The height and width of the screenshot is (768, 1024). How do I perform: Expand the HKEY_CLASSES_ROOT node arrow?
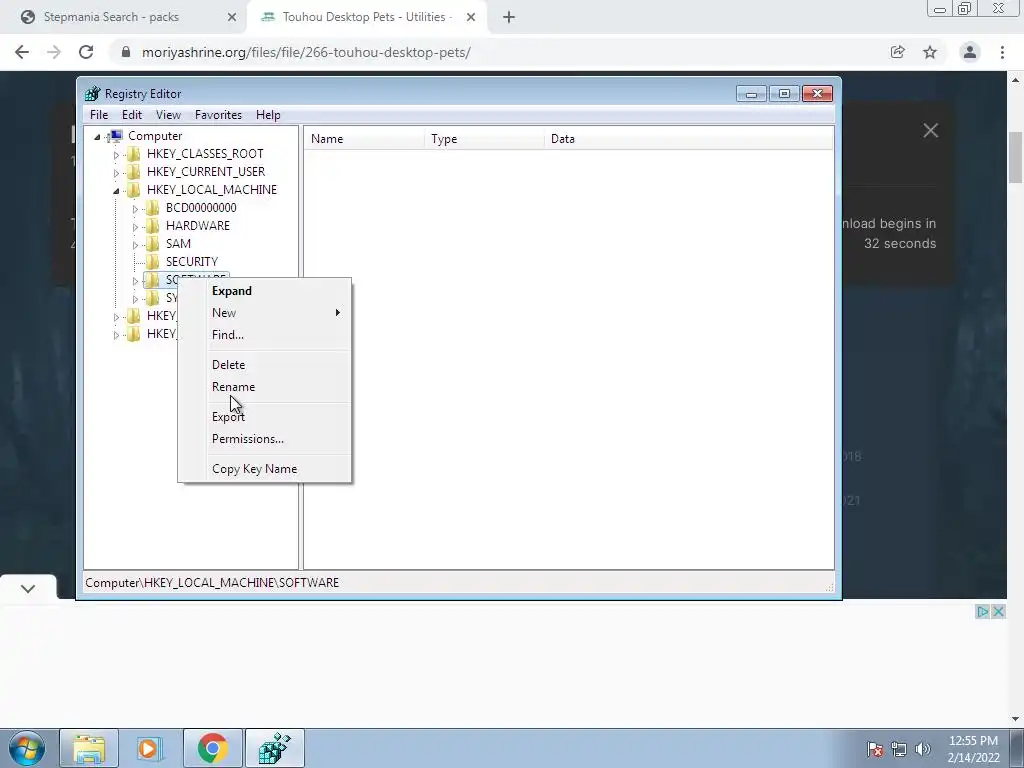(x=116, y=155)
